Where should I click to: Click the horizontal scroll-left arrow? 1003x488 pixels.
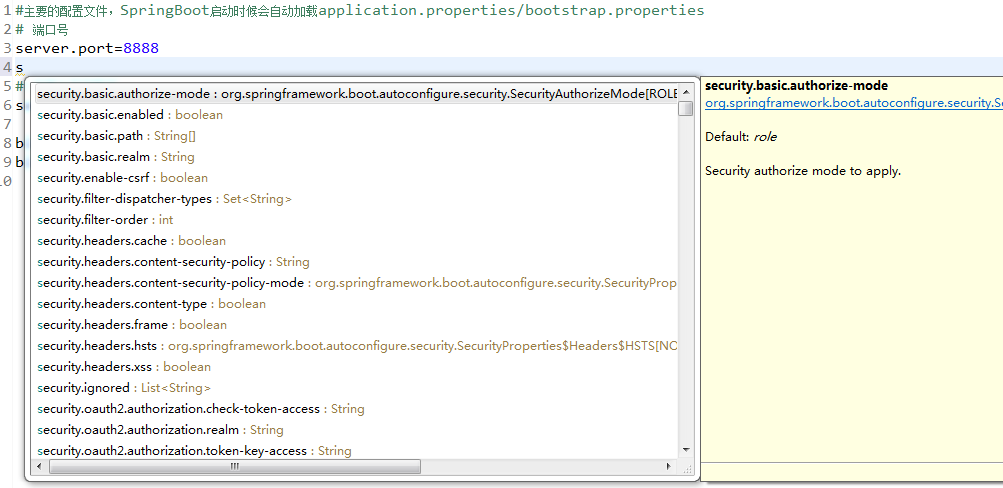tap(39, 467)
